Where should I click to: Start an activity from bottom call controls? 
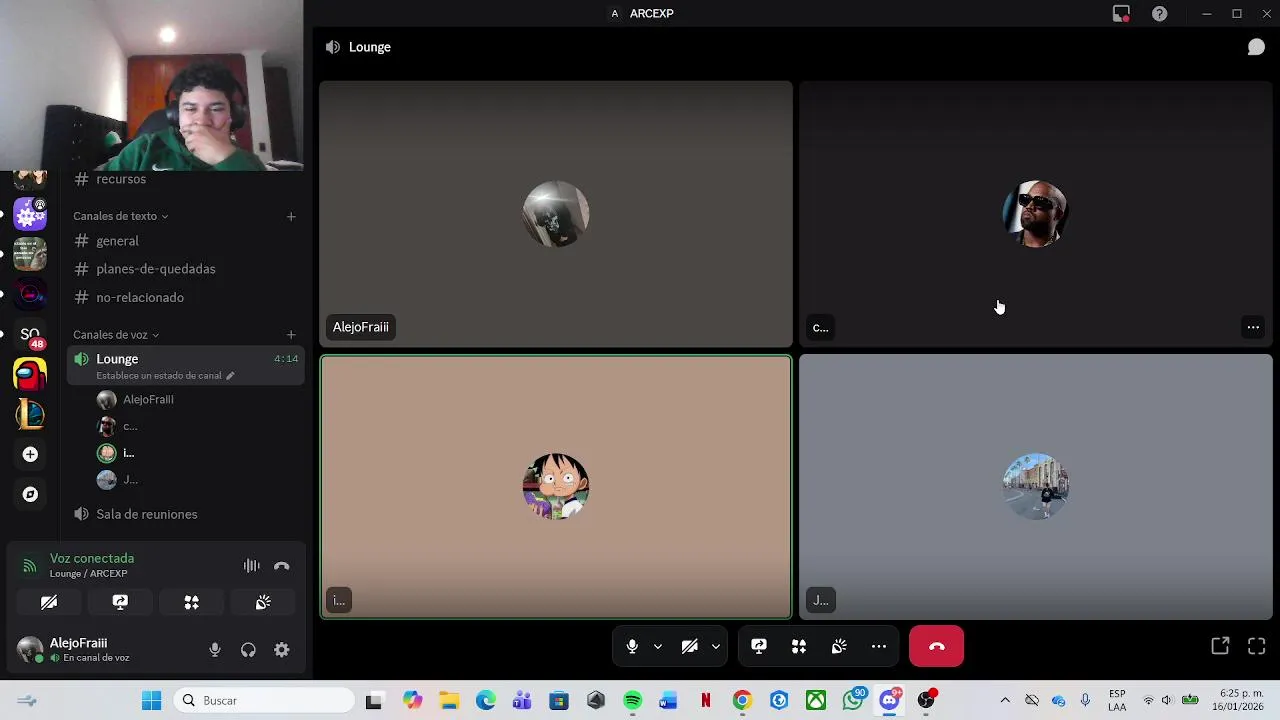pyautogui.click(x=799, y=647)
